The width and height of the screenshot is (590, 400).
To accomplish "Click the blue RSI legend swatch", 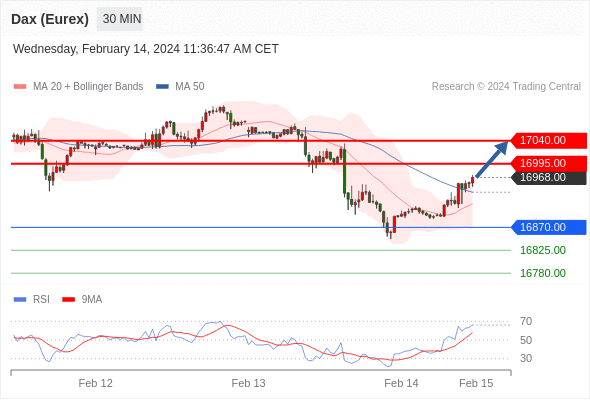I will (x=20, y=300).
